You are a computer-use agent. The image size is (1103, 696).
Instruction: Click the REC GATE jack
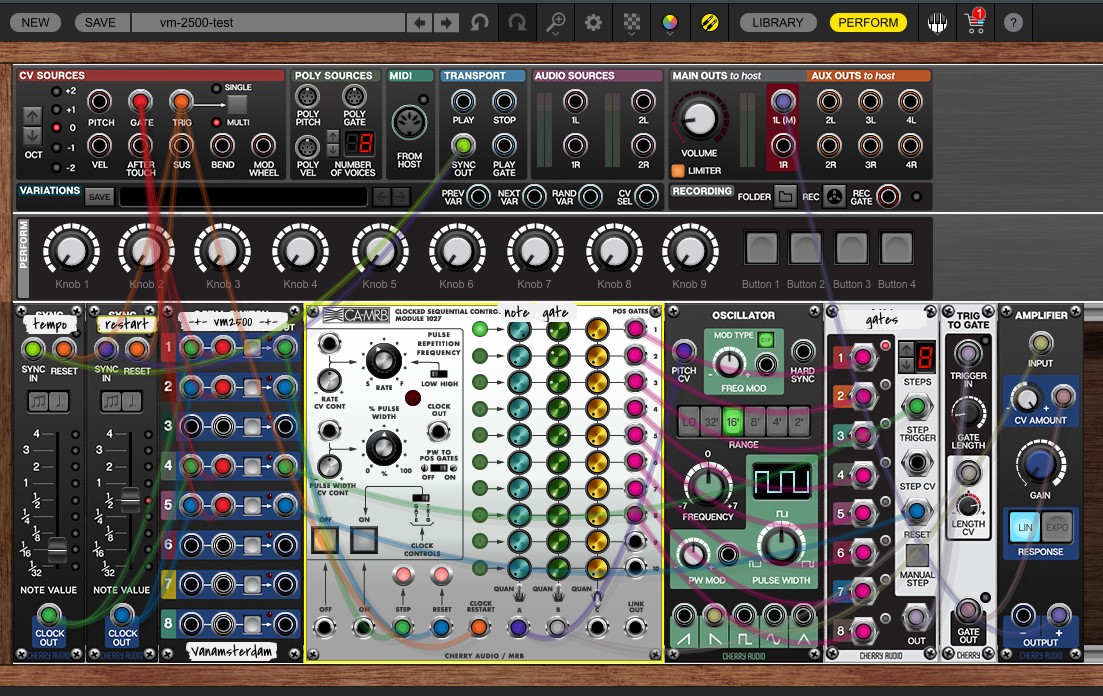[x=888, y=196]
